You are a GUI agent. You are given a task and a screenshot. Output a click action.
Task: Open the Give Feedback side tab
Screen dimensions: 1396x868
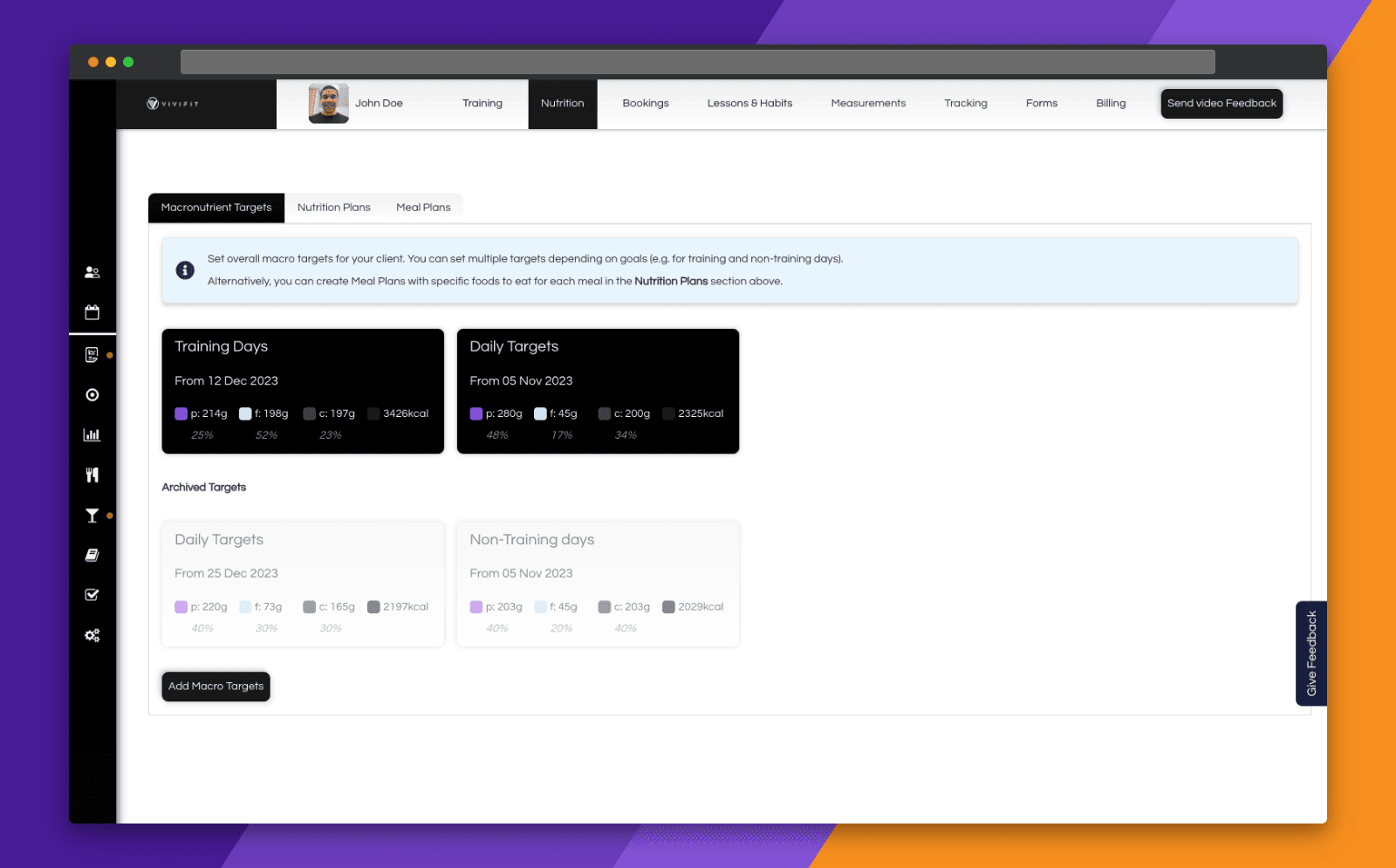point(1311,653)
